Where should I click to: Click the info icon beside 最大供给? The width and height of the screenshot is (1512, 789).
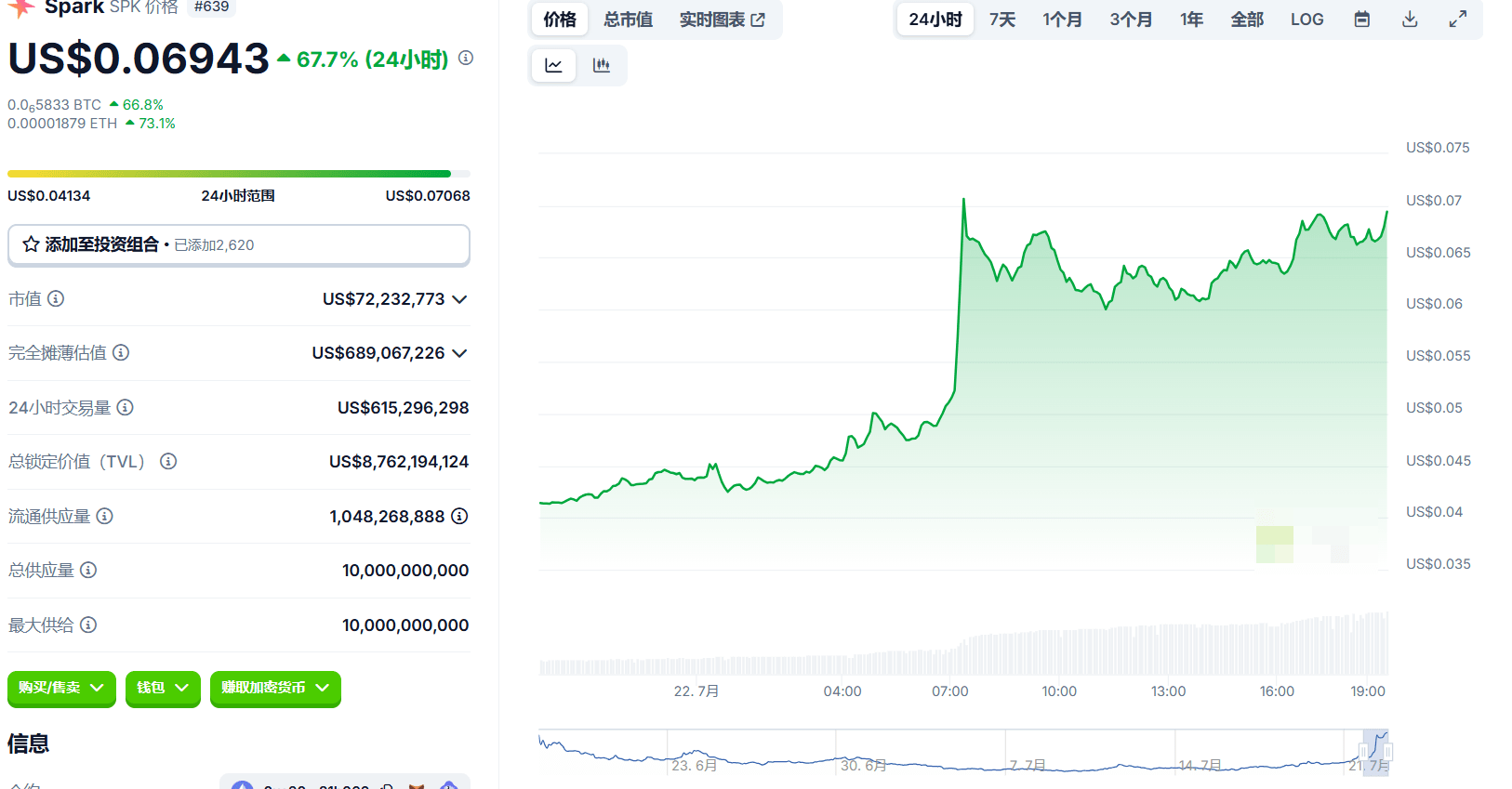88,625
